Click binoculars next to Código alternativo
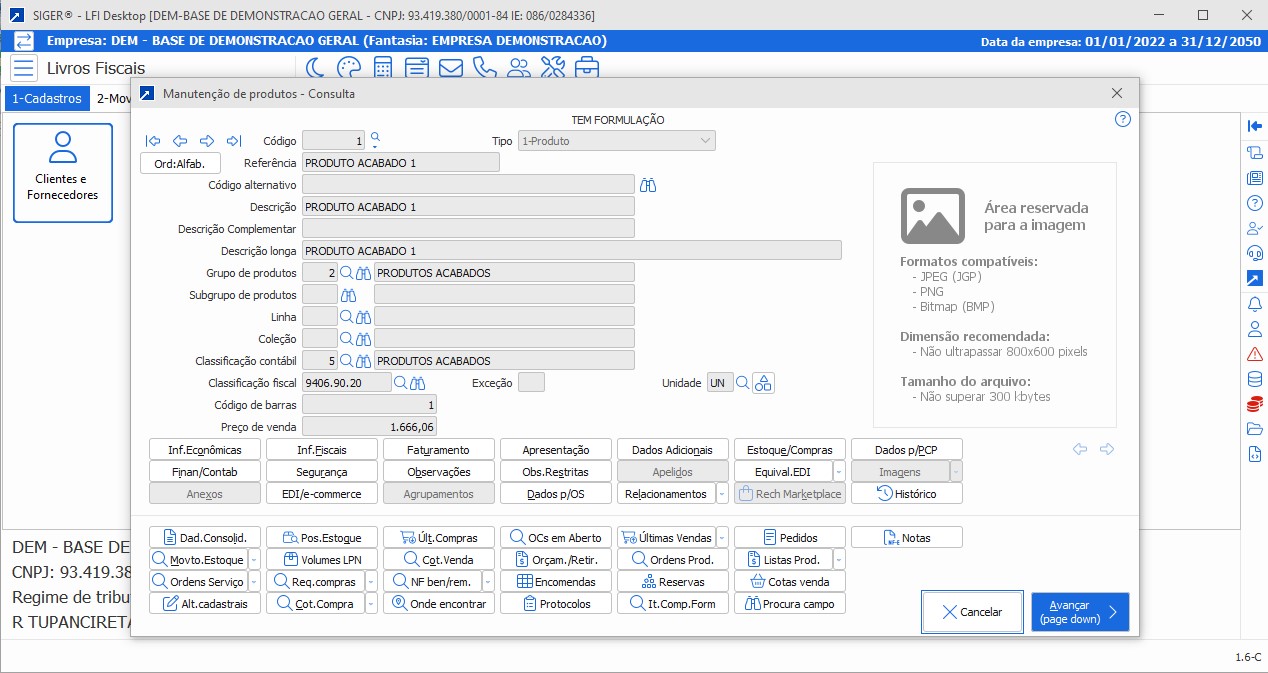Image resolution: width=1268 pixels, height=673 pixels. click(648, 185)
